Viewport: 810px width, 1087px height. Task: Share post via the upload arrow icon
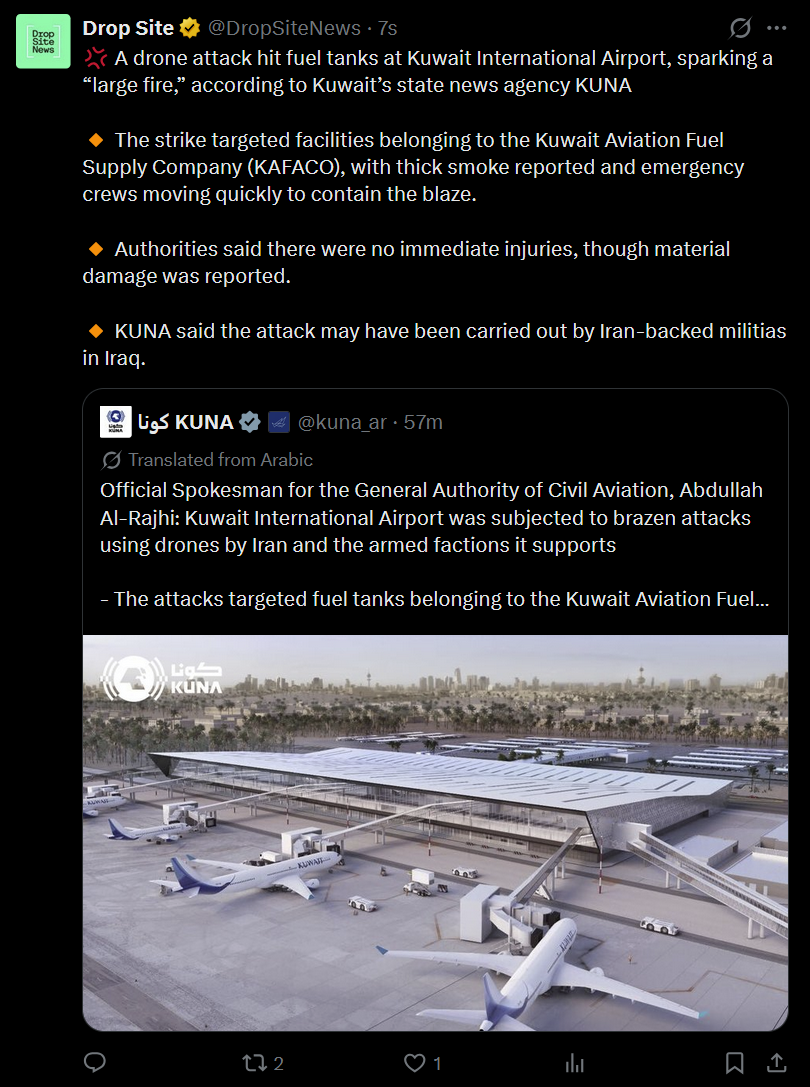point(777,1062)
